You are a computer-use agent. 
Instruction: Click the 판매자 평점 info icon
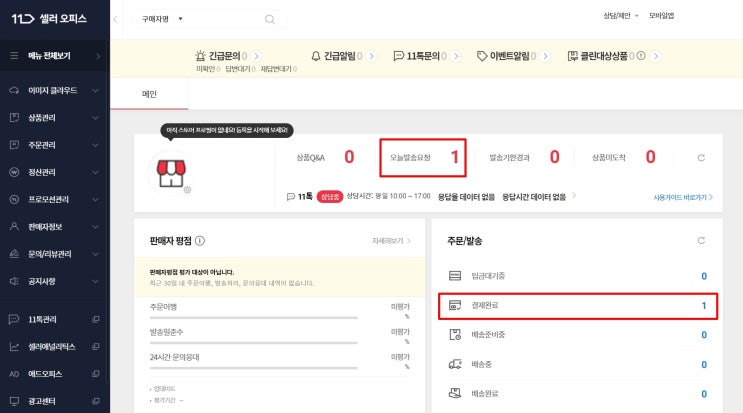[x=200, y=241]
